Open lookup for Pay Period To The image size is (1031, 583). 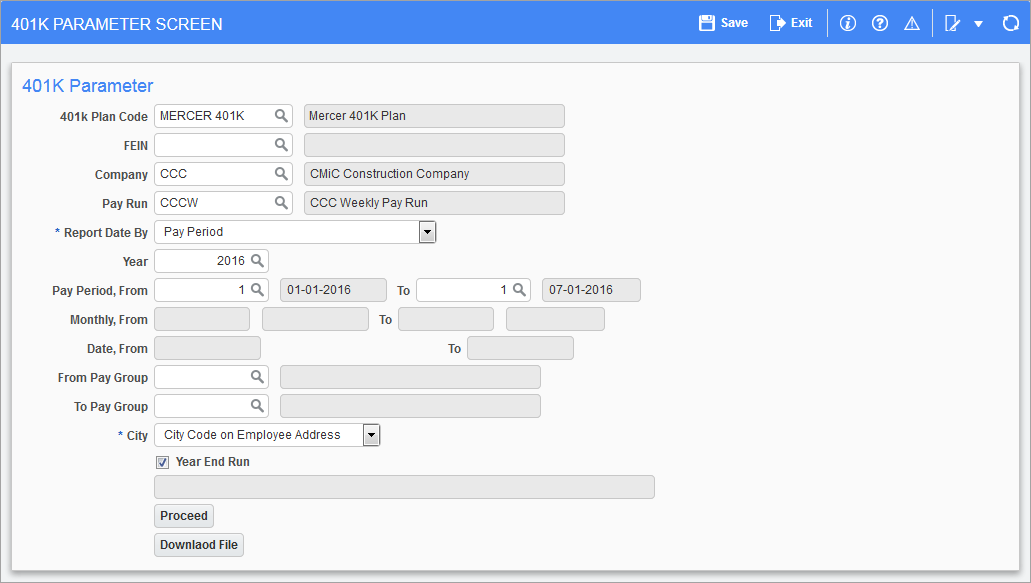coord(519,289)
